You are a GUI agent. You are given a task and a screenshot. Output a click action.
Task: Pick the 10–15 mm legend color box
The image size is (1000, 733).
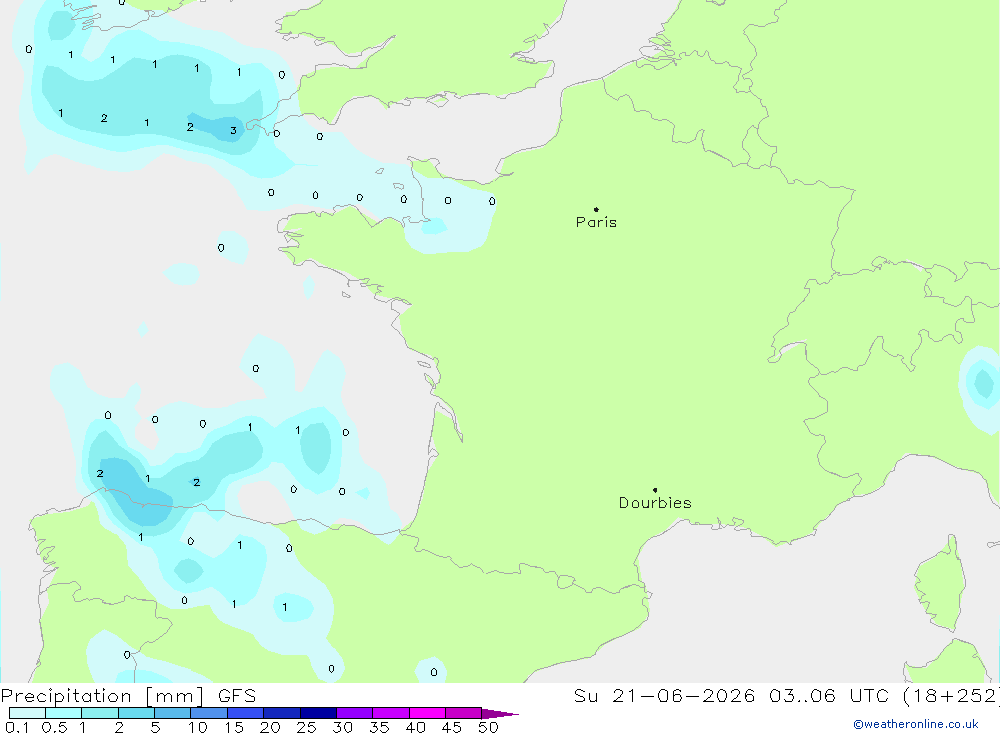tap(209, 713)
